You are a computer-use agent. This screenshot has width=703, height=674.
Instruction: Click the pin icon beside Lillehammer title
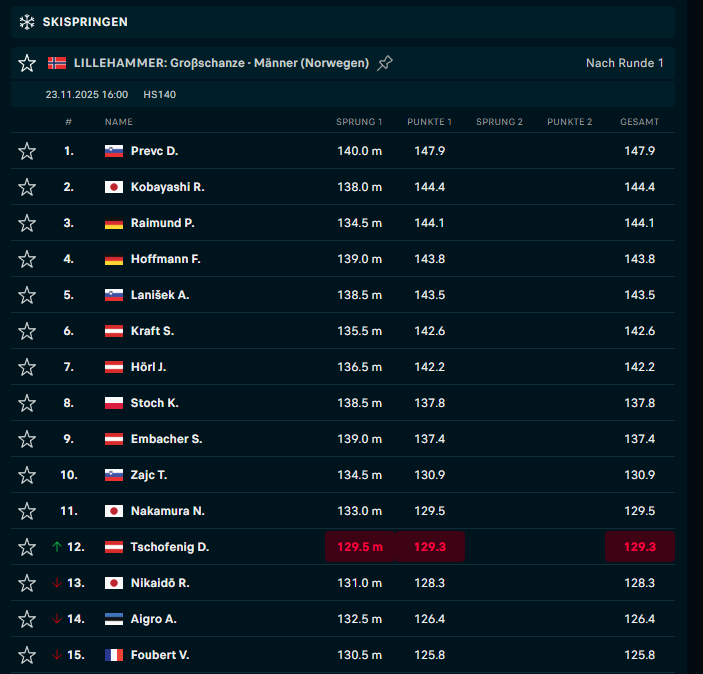[x=385, y=63]
